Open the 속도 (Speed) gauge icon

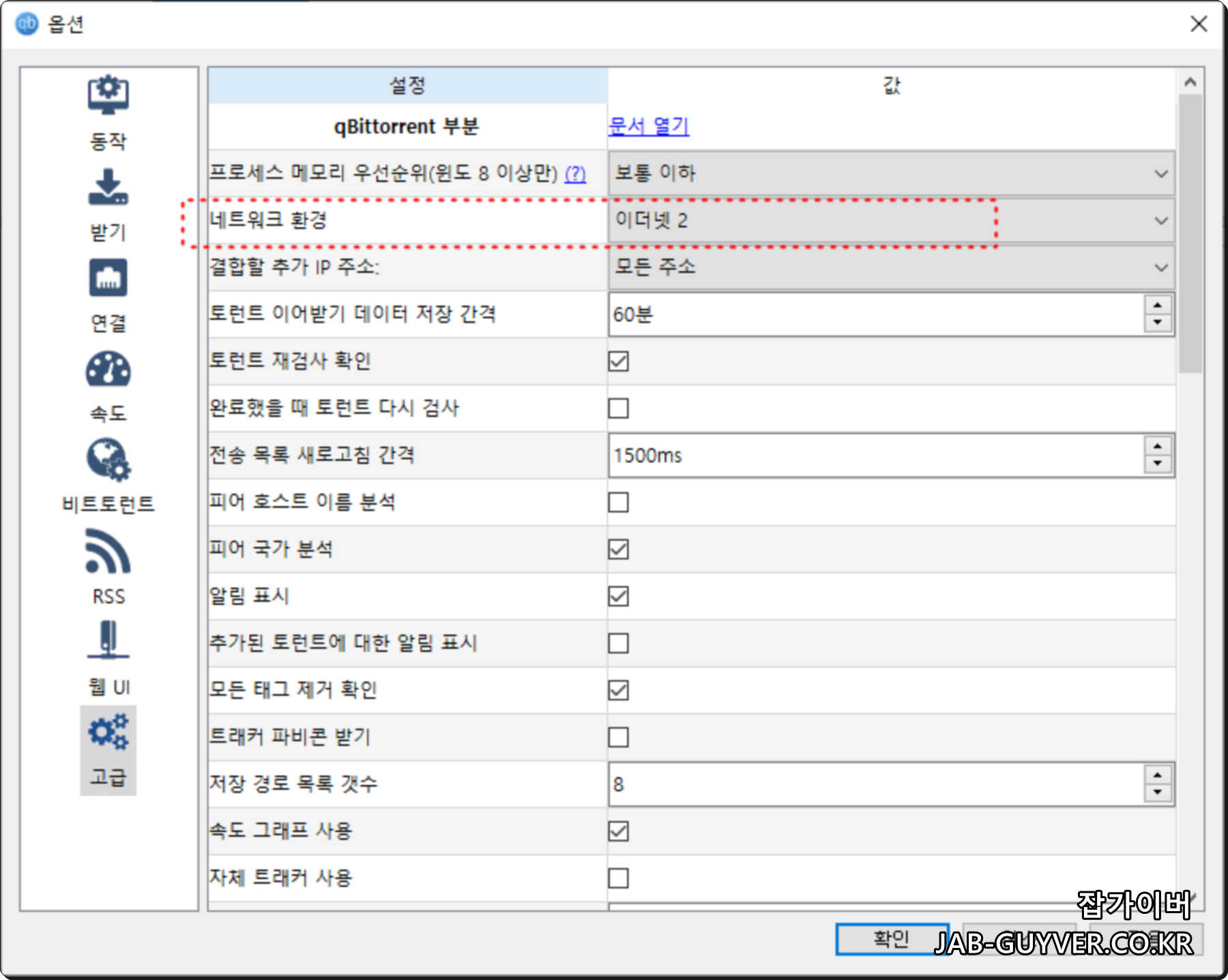pyautogui.click(x=108, y=369)
